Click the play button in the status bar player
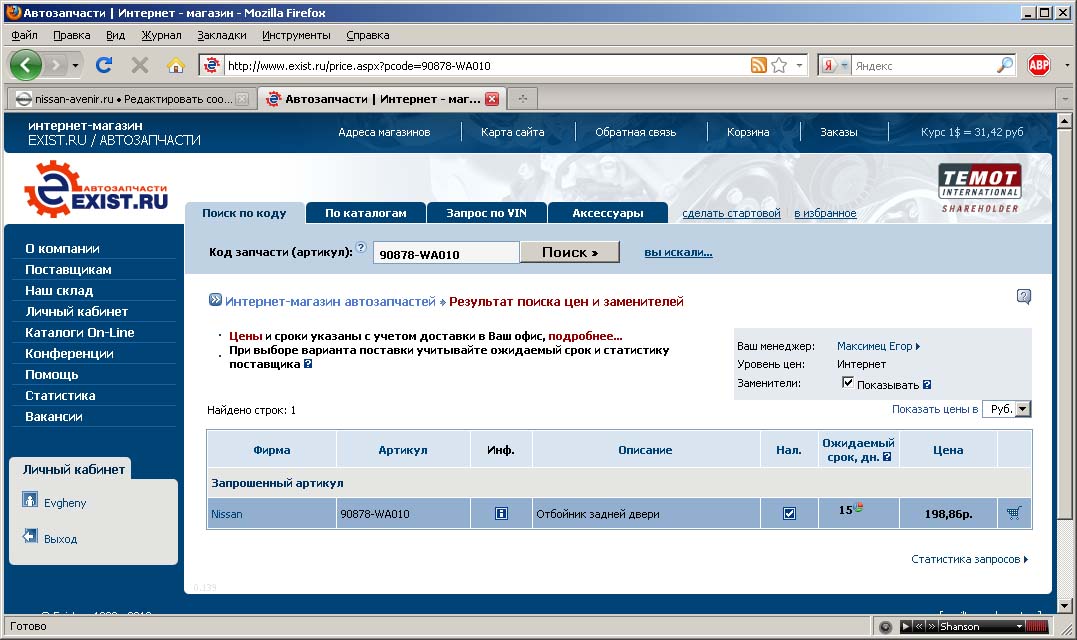The image size is (1077, 640). pyautogui.click(x=905, y=626)
